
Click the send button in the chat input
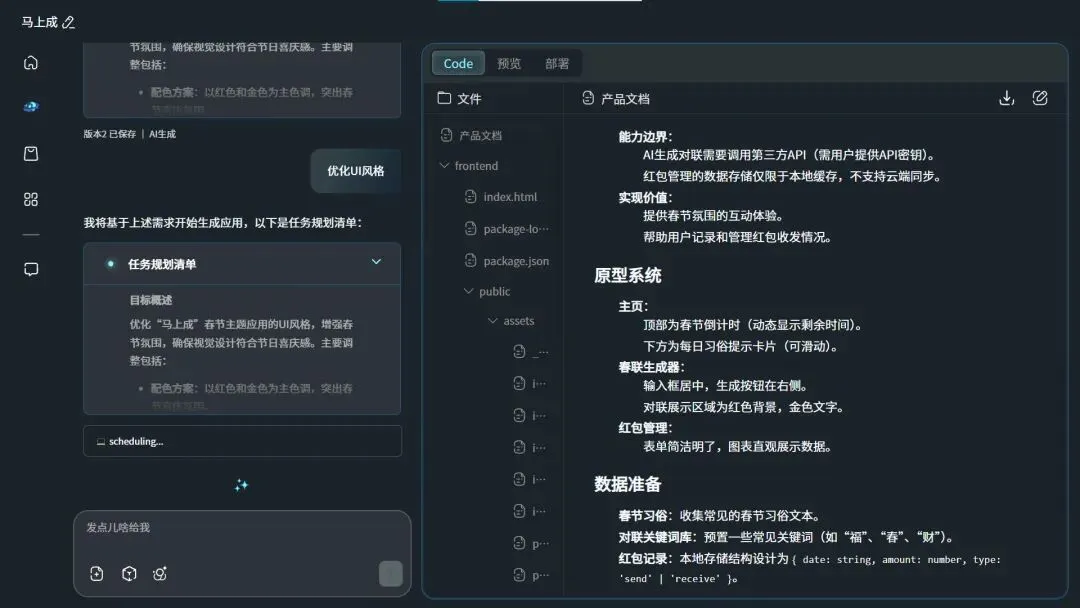click(391, 574)
